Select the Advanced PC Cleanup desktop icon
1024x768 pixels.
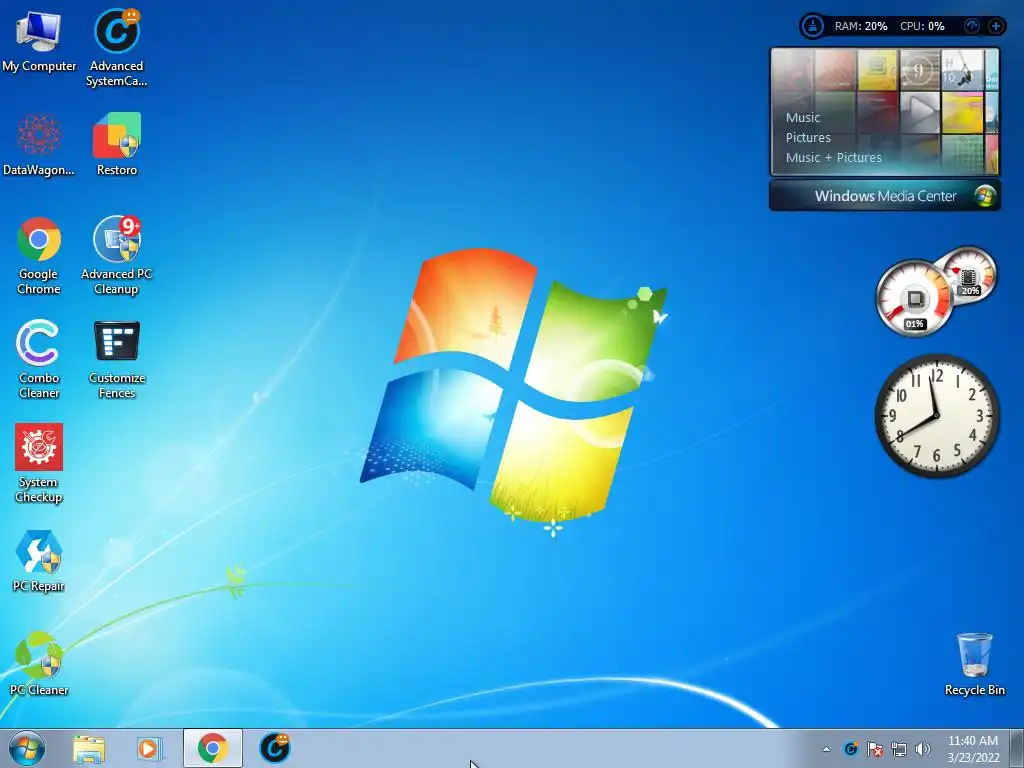(116, 255)
